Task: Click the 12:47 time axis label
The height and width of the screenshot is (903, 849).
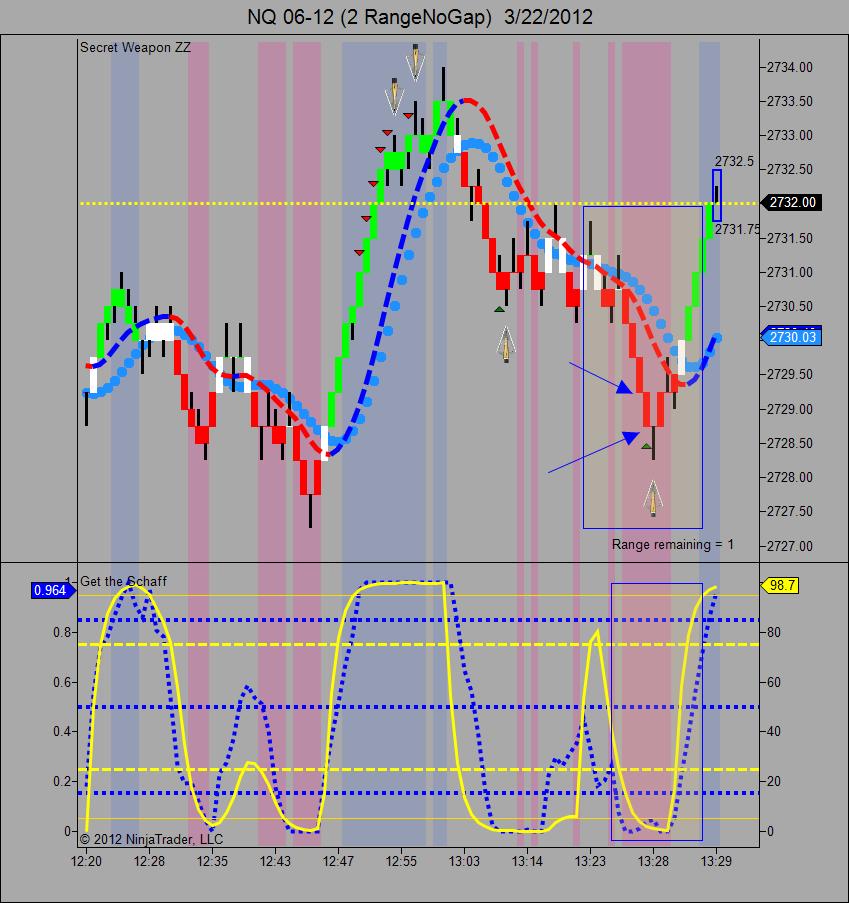Action: click(338, 862)
